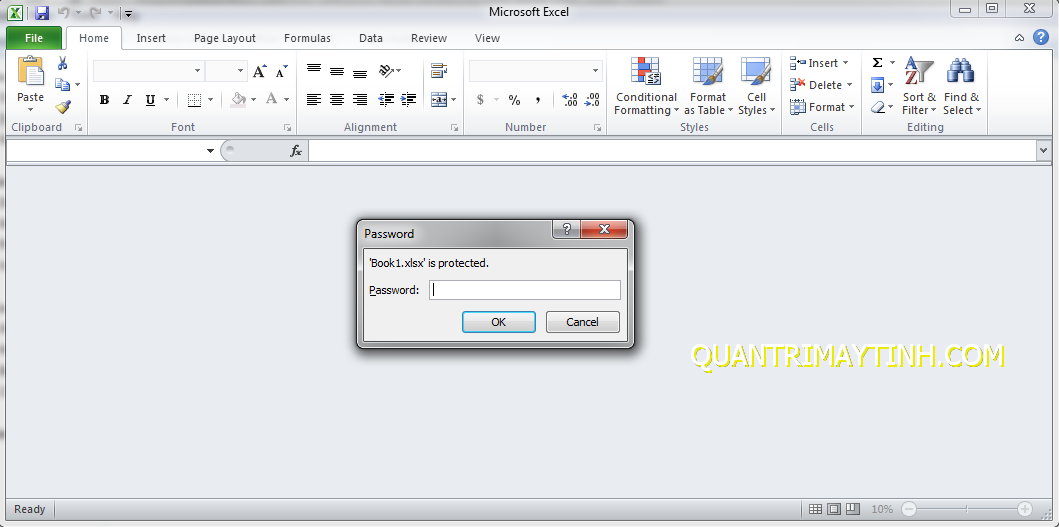This screenshot has height=527, width=1059.
Task: Click the Password dialog help button
Action: tap(567, 230)
